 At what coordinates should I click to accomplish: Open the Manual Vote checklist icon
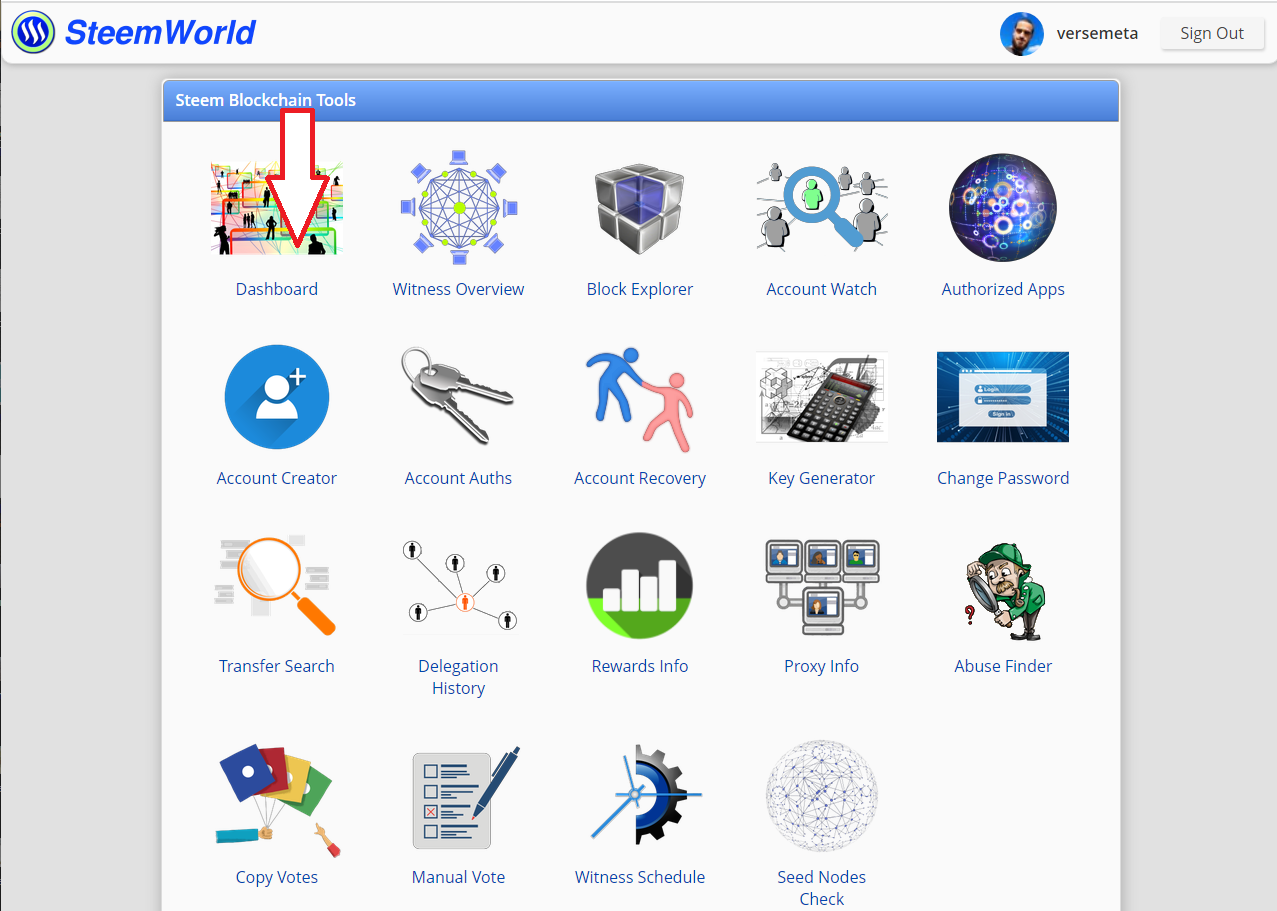(466, 798)
